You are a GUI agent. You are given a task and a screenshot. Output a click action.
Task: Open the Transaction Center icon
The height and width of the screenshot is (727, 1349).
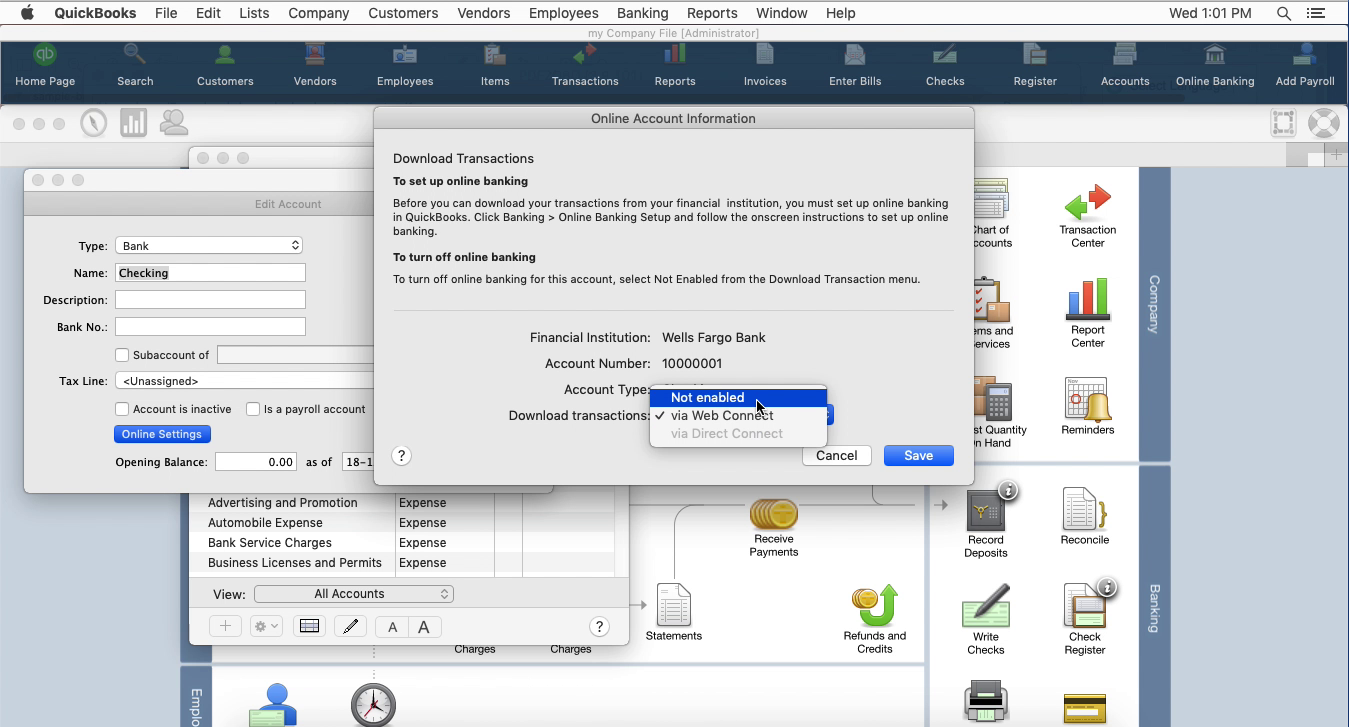click(1088, 215)
